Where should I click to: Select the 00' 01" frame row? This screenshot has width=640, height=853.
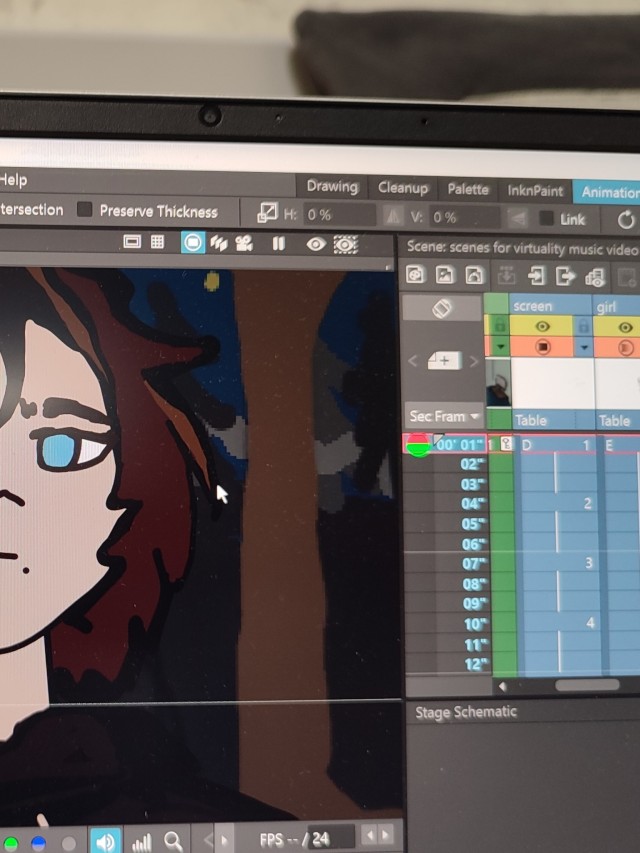[x=459, y=444]
